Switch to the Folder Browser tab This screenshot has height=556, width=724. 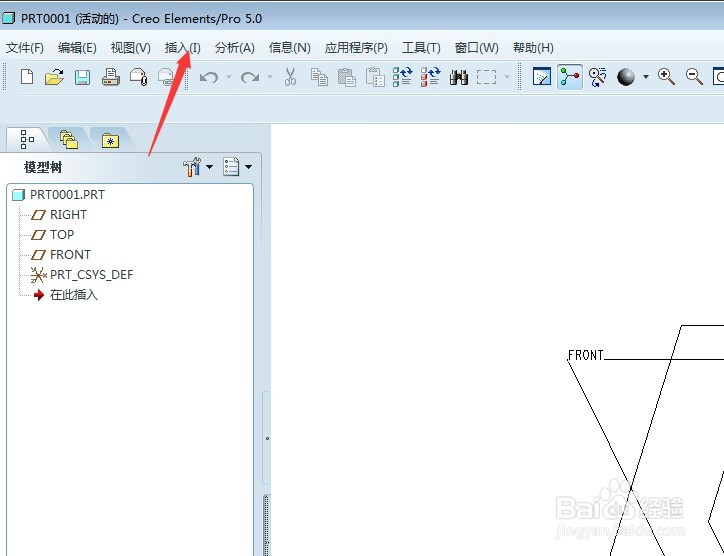[x=69, y=139]
